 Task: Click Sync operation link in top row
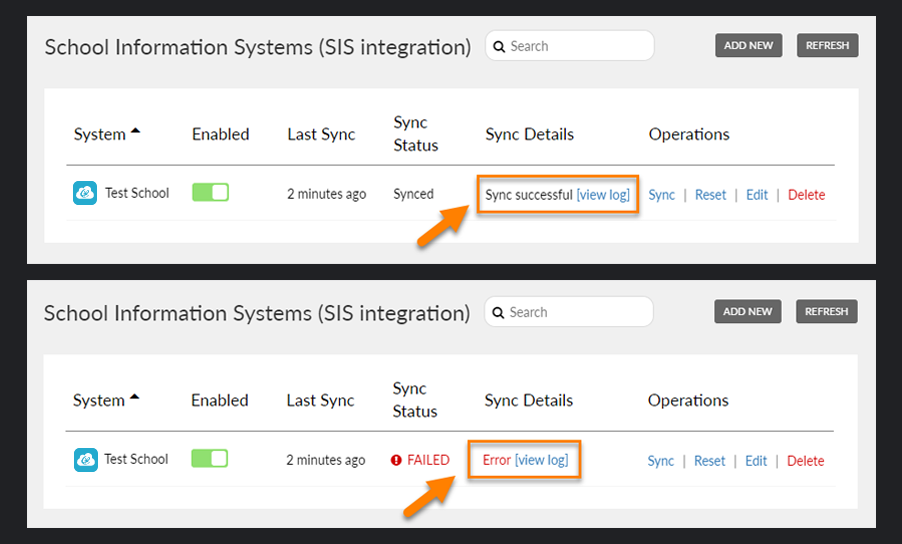point(662,195)
